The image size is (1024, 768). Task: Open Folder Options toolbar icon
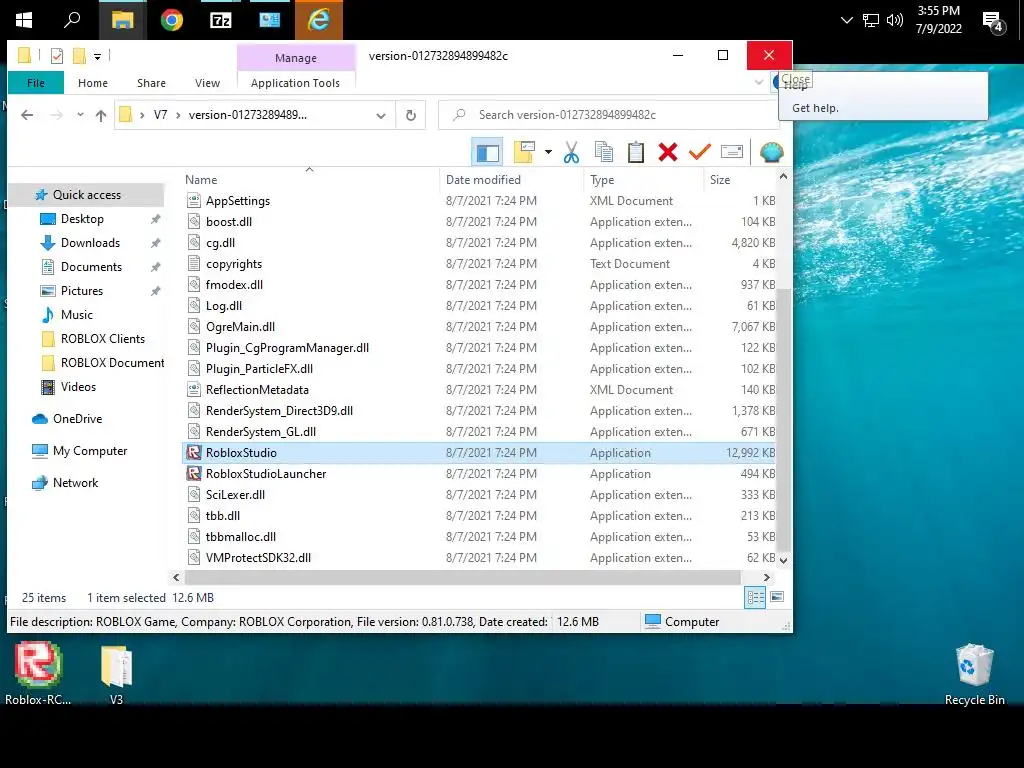(524, 152)
